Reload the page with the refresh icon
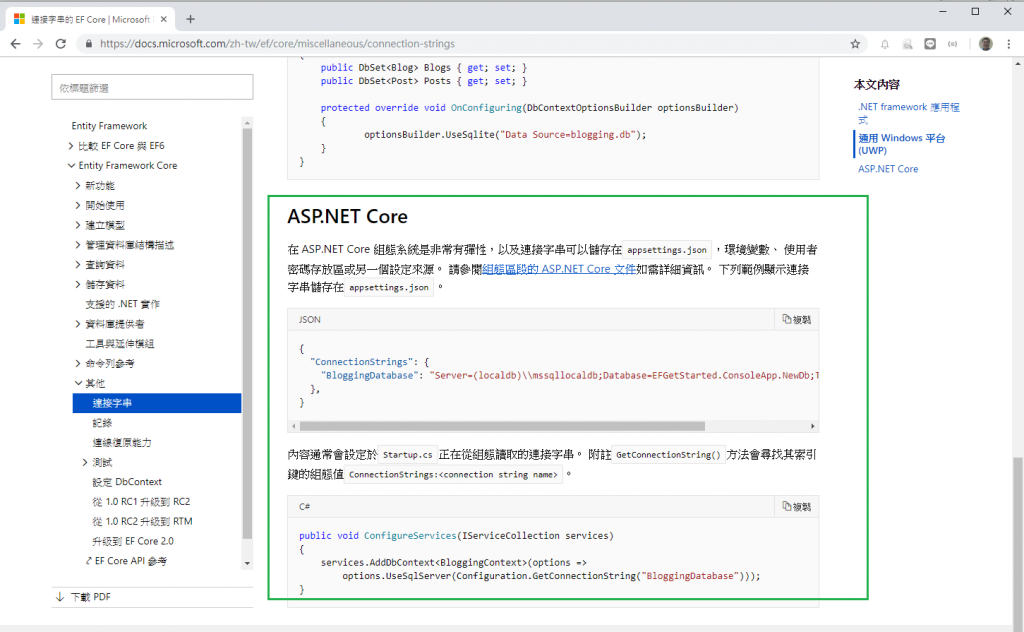Image resolution: width=1024 pixels, height=632 pixels. point(61,44)
